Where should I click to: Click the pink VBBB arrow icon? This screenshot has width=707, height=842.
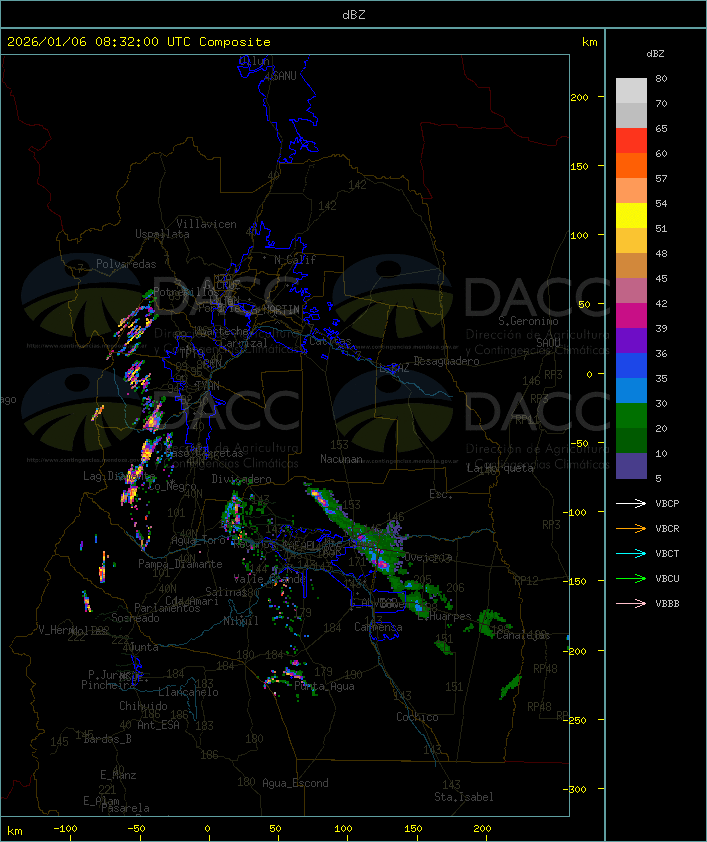click(632, 604)
